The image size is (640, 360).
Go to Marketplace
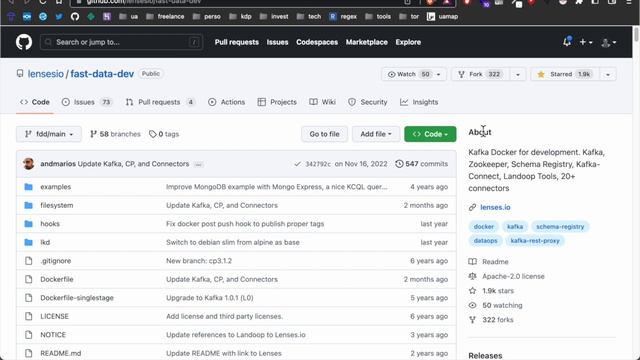pos(367,42)
